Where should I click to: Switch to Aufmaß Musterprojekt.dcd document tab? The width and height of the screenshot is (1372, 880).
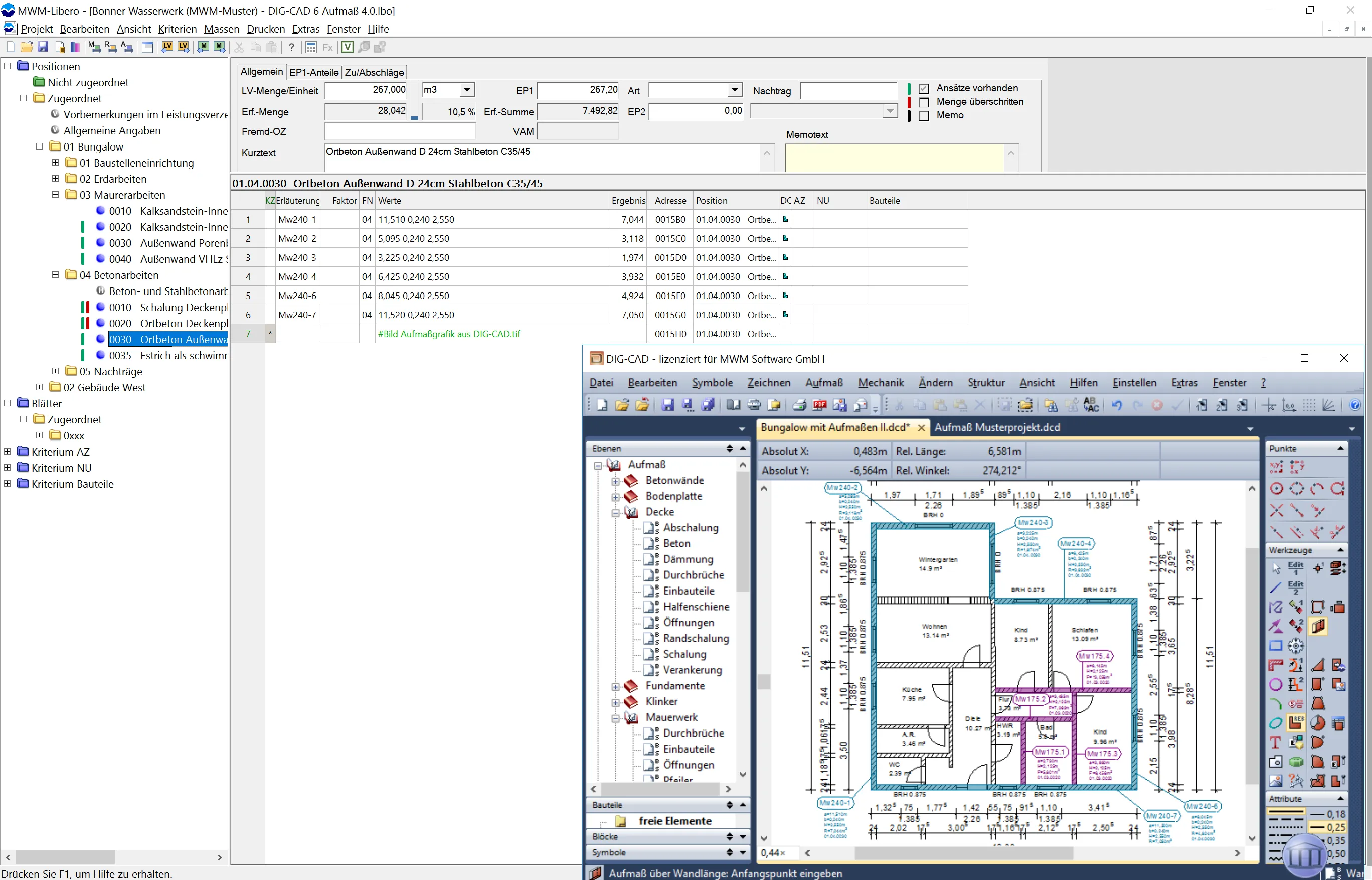997,428
